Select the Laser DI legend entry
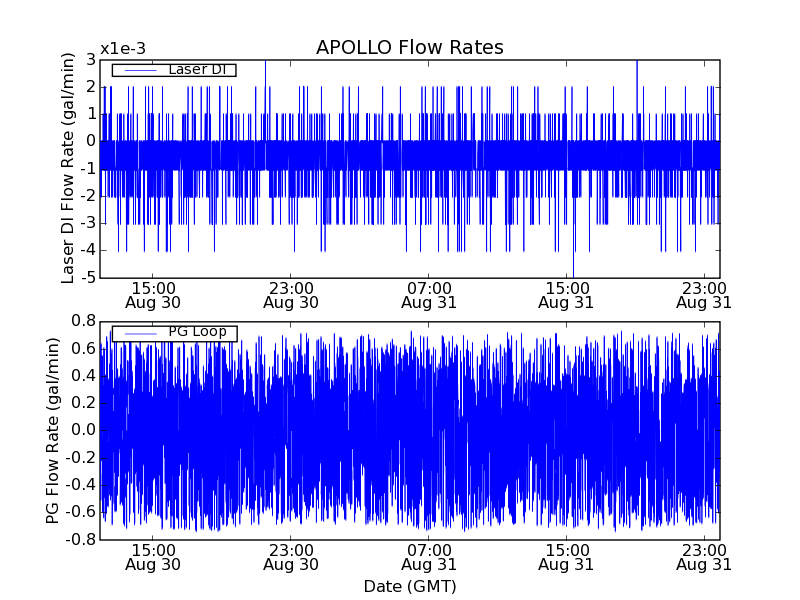Image resolution: width=800 pixels, height=600 pixels. pos(196,69)
